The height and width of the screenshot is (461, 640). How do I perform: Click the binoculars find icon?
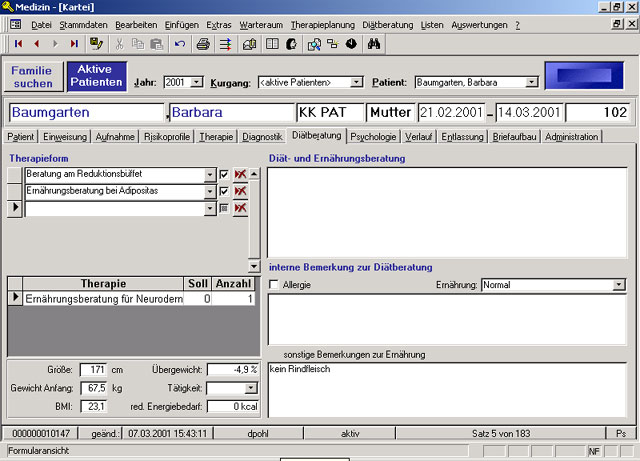point(373,44)
